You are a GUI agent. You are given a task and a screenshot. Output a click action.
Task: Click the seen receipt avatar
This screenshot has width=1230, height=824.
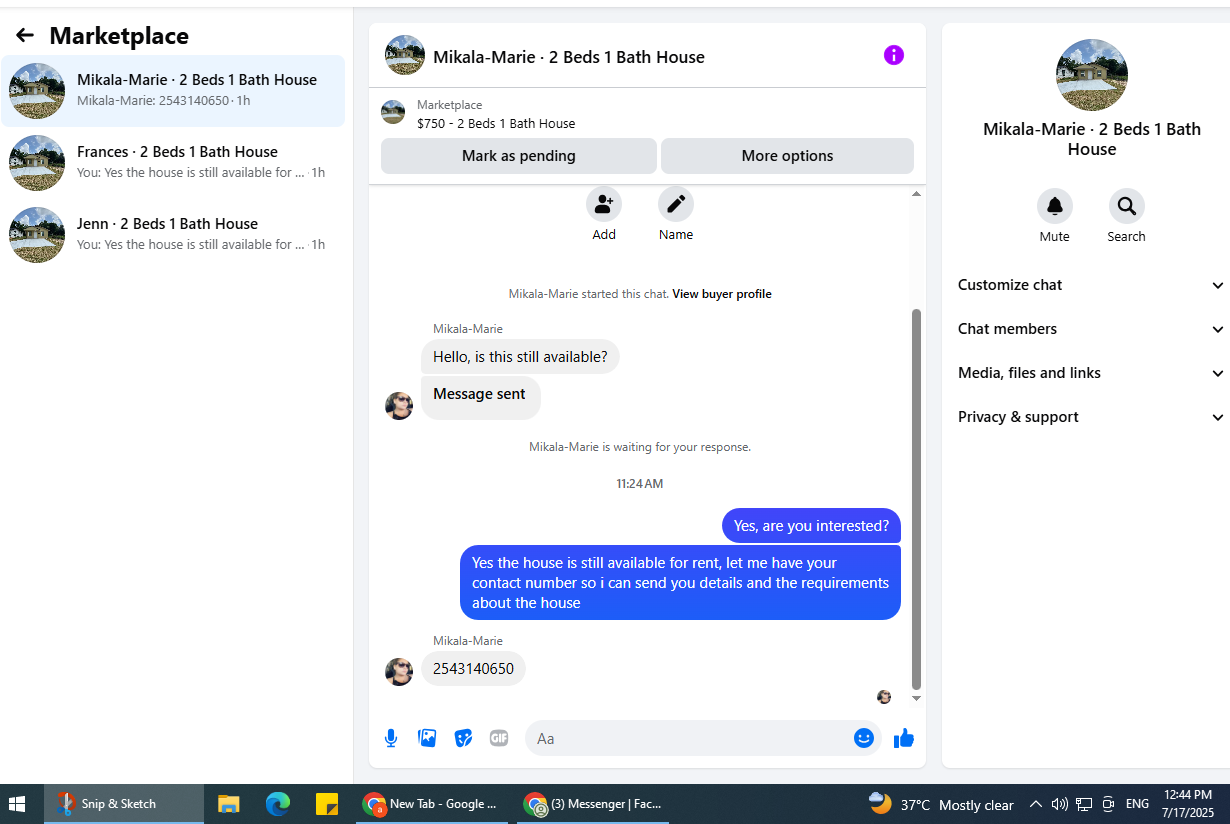(x=884, y=697)
